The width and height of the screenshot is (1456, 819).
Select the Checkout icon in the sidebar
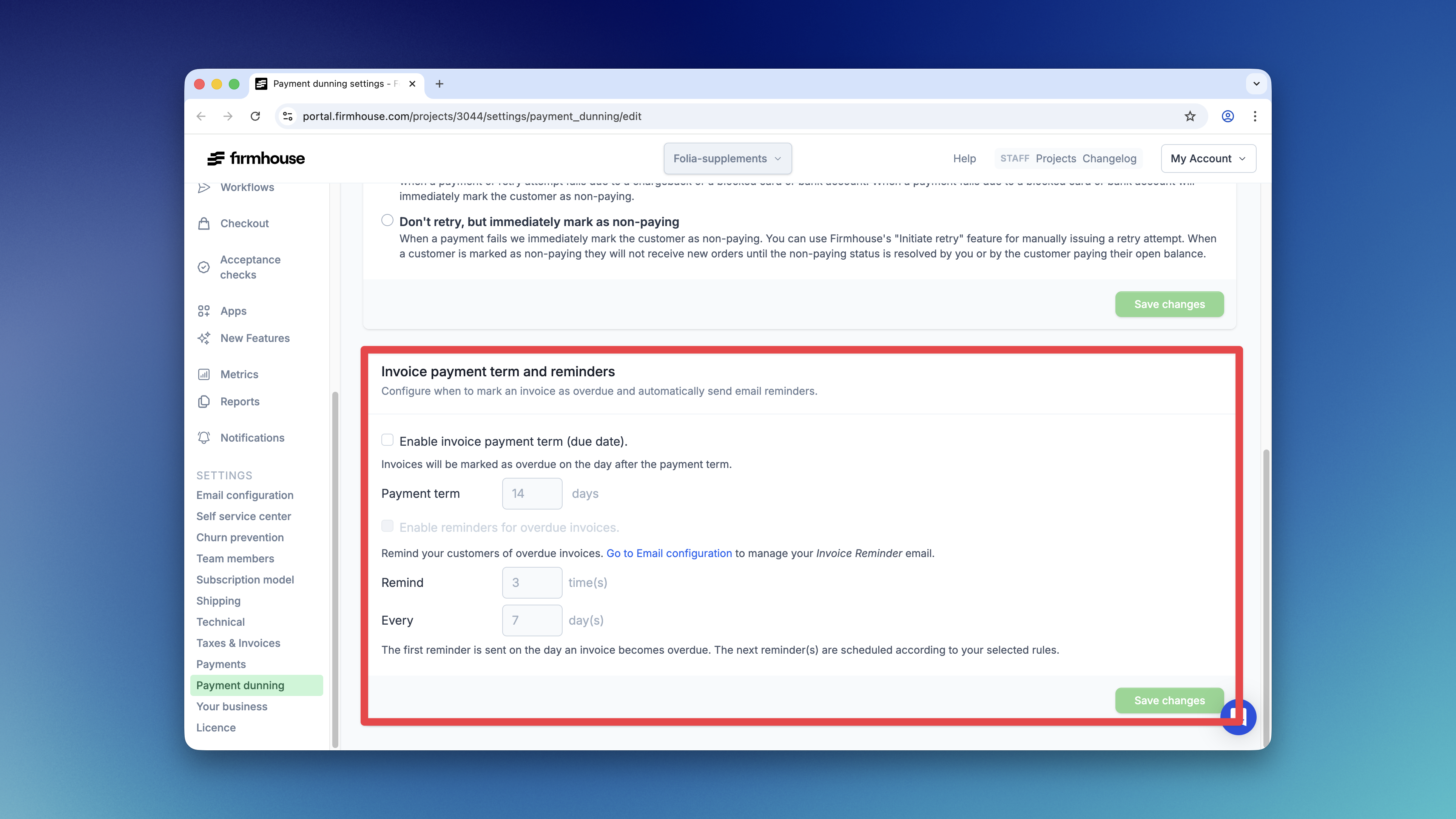coord(205,223)
